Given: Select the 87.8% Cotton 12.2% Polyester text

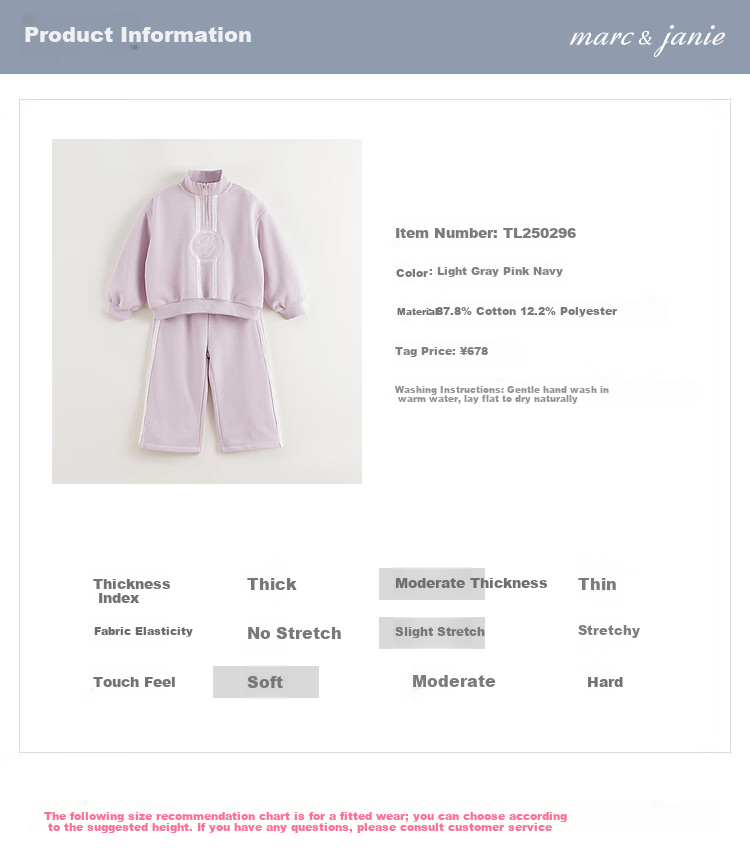Looking at the screenshot, I should 526,311.
